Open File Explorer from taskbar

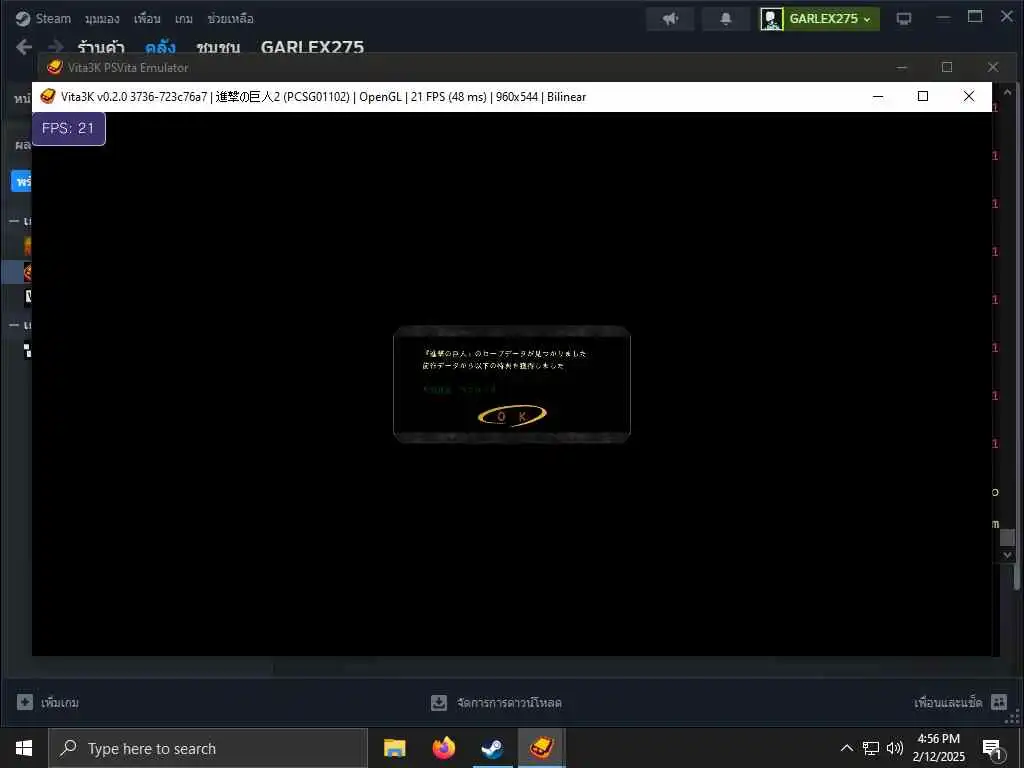(394, 748)
